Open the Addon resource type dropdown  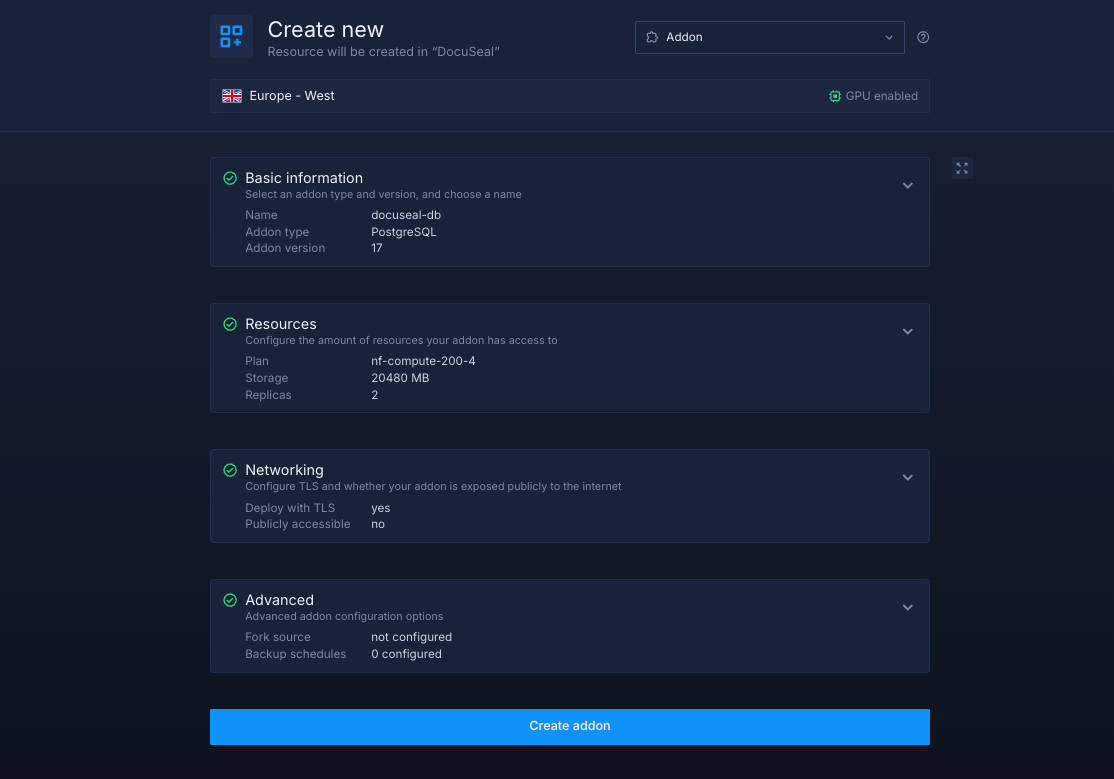pyautogui.click(x=769, y=38)
